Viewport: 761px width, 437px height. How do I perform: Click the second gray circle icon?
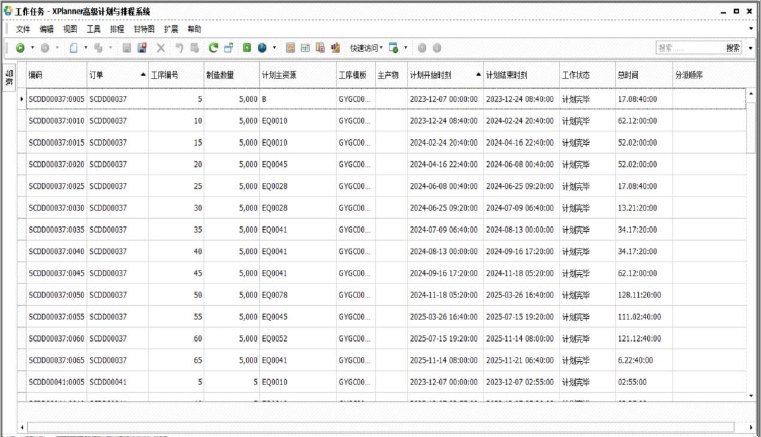(x=437, y=48)
